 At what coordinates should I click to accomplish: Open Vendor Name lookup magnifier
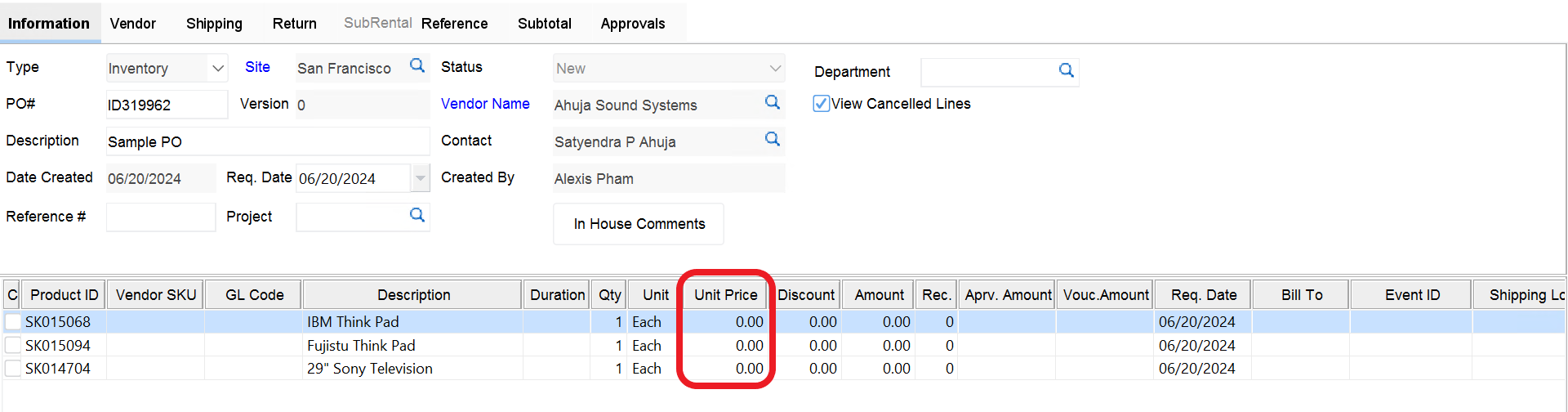point(772,103)
